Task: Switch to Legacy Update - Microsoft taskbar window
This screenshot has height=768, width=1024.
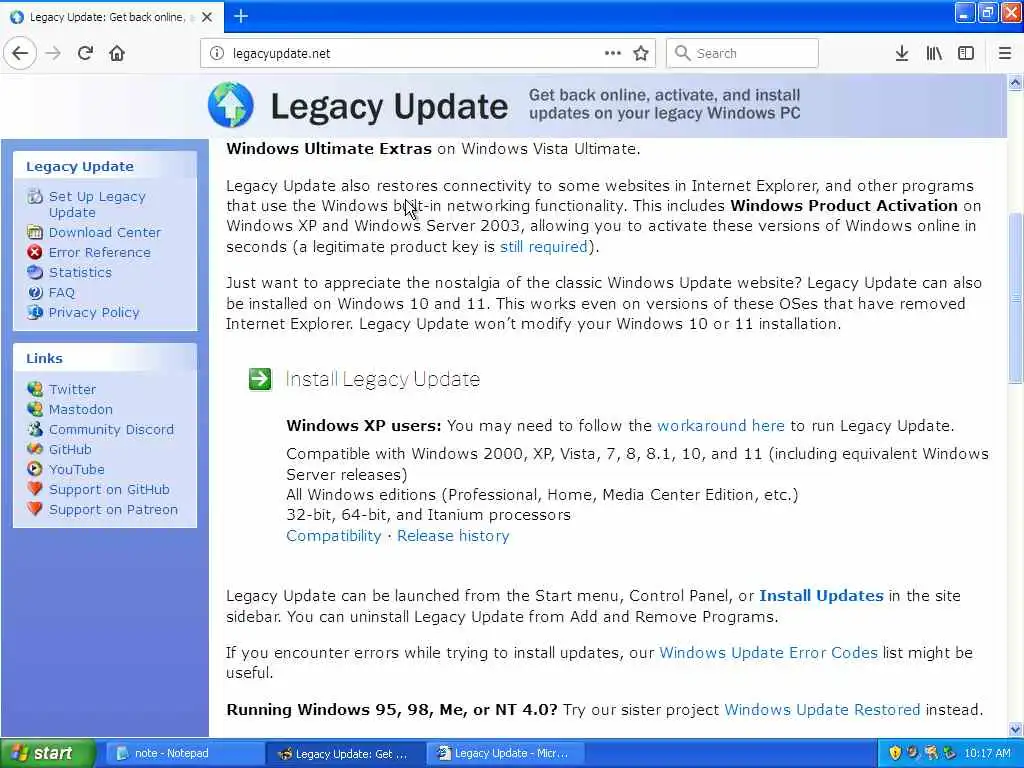Action: pos(505,754)
